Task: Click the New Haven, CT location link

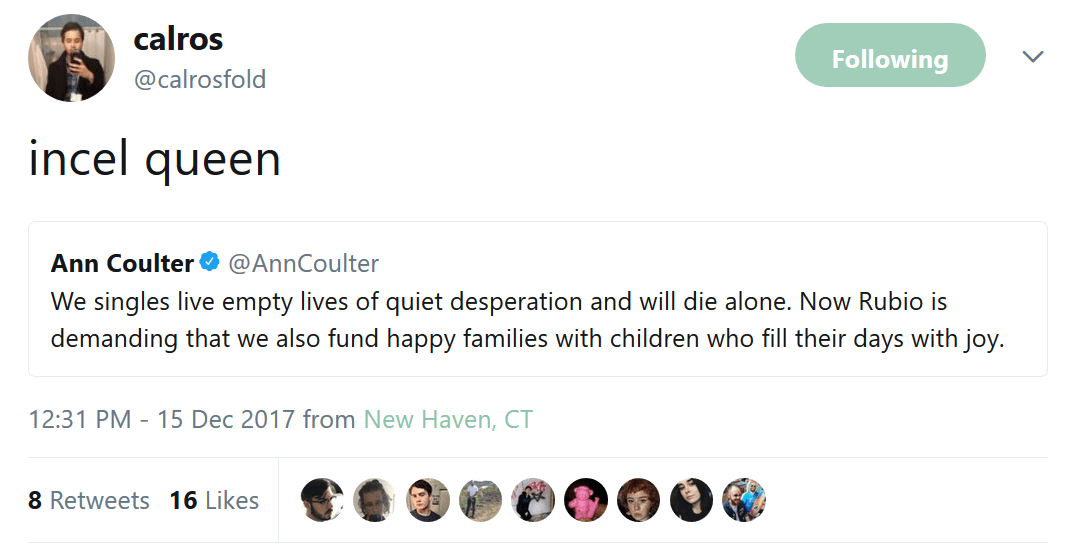Action: 448,419
